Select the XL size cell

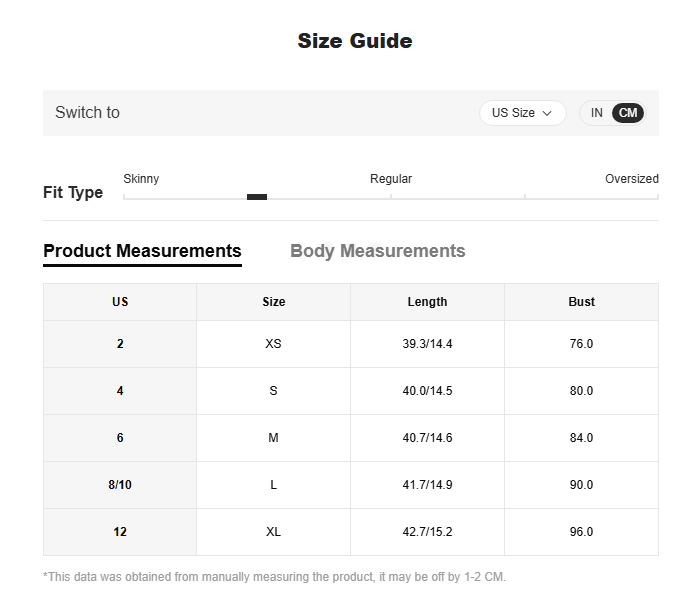pos(273,532)
